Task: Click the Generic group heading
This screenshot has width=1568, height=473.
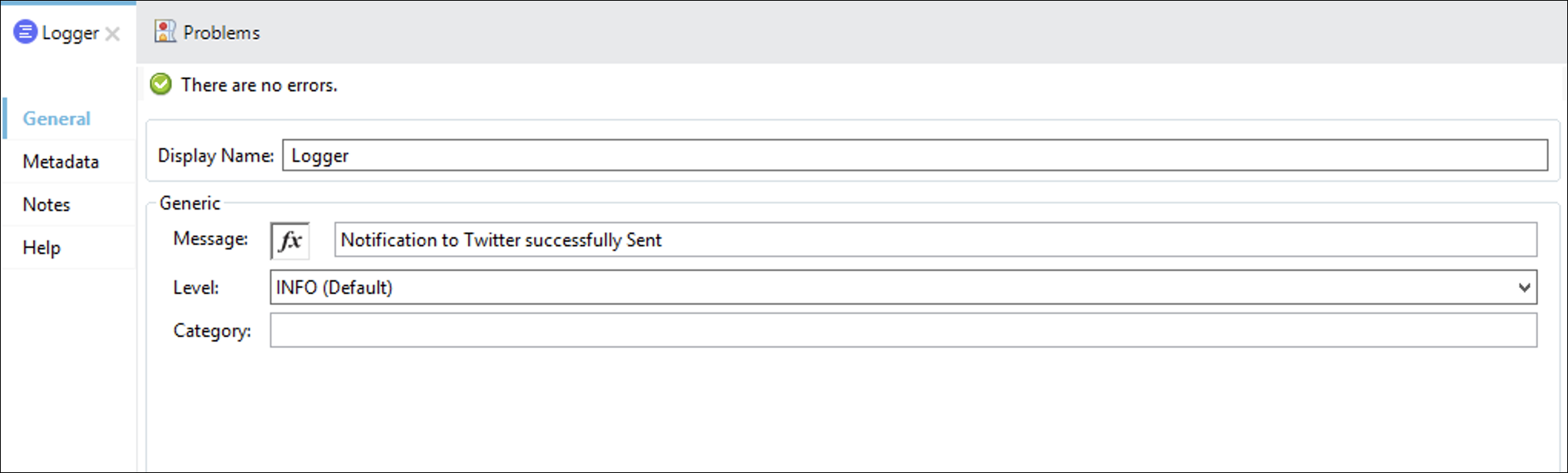Action: [190, 203]
